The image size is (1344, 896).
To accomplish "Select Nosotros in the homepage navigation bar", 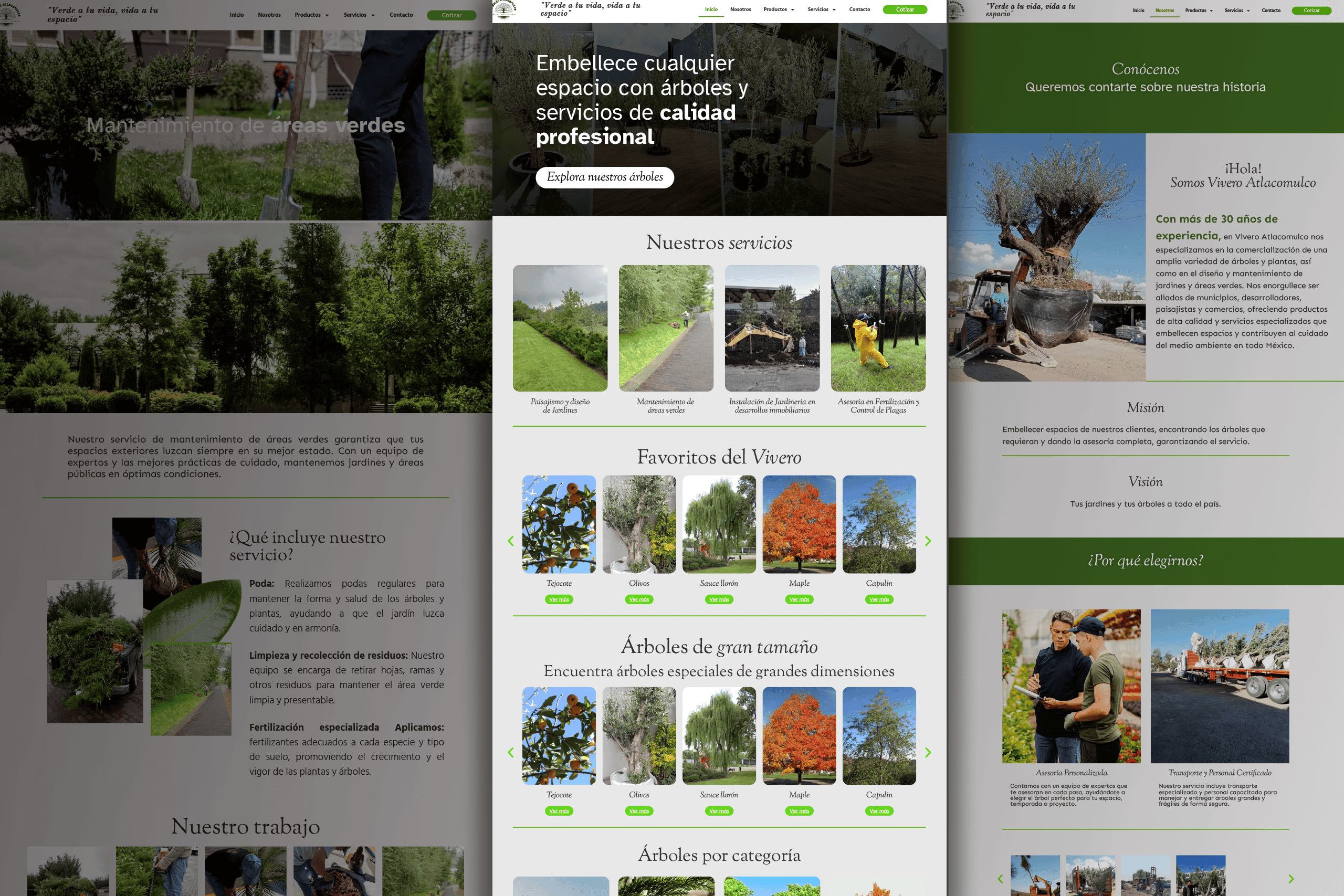I will [740, 10].
